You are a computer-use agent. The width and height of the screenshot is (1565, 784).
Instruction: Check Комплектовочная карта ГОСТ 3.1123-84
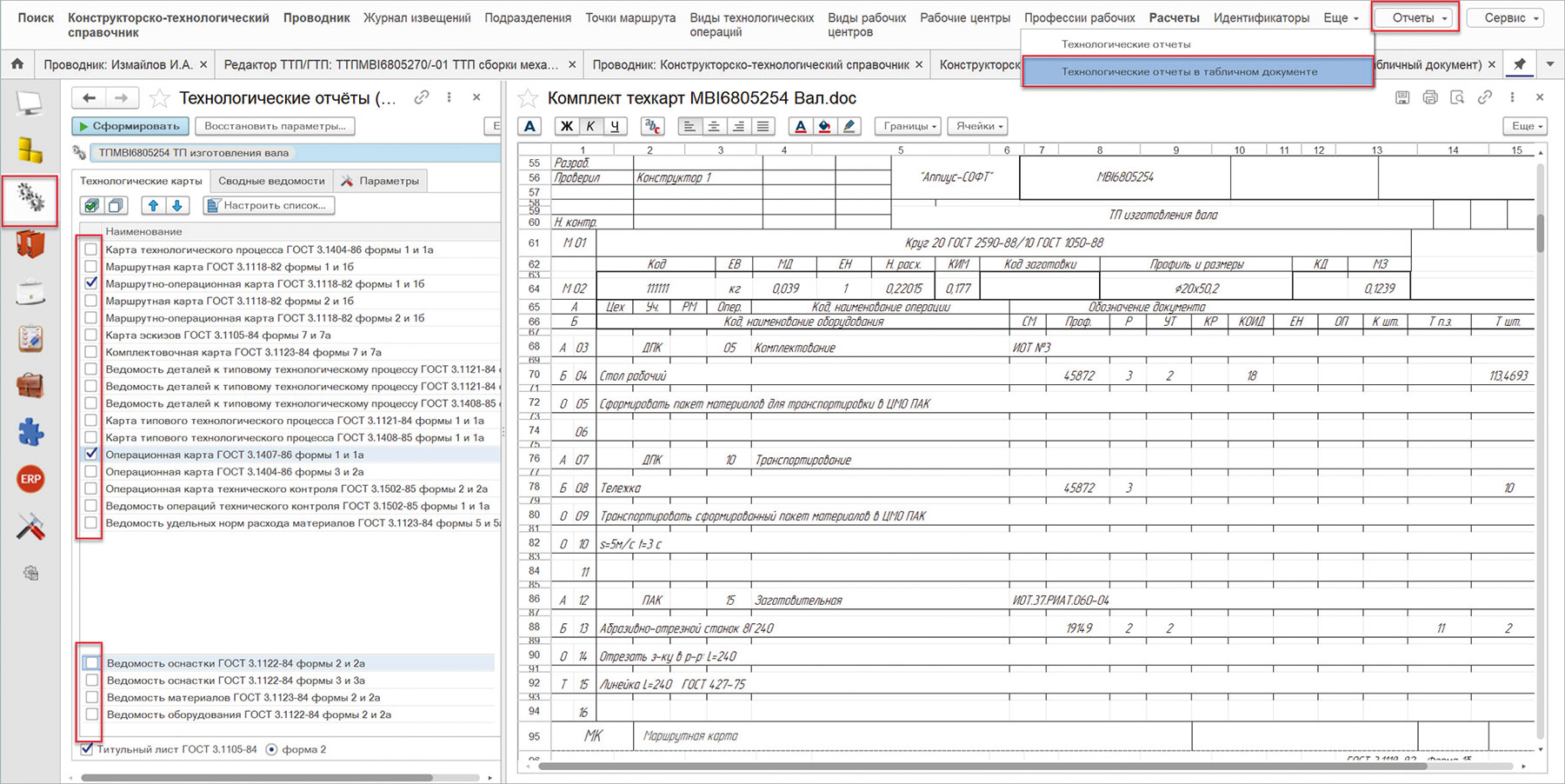tap(91, 352)
